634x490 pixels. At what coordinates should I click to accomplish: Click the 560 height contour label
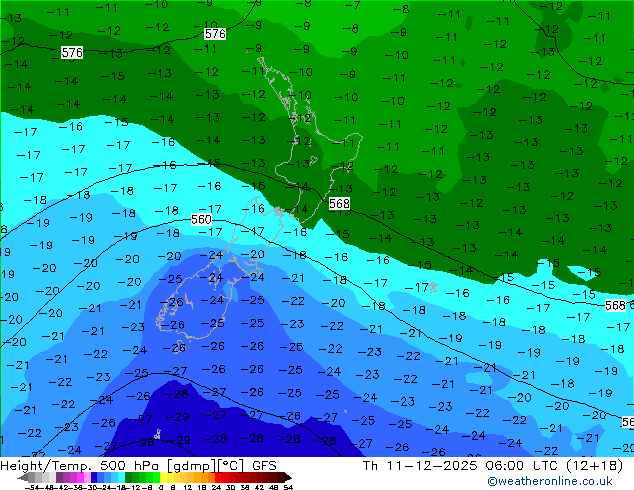coord(201,220)
